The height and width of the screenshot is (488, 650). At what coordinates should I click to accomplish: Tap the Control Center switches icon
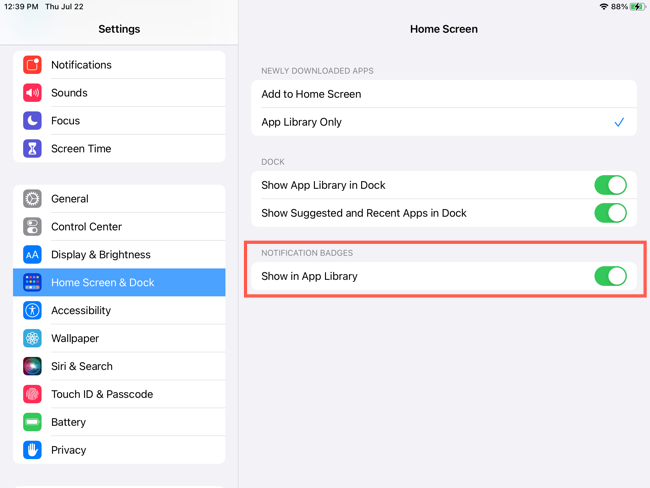[32, 227]
